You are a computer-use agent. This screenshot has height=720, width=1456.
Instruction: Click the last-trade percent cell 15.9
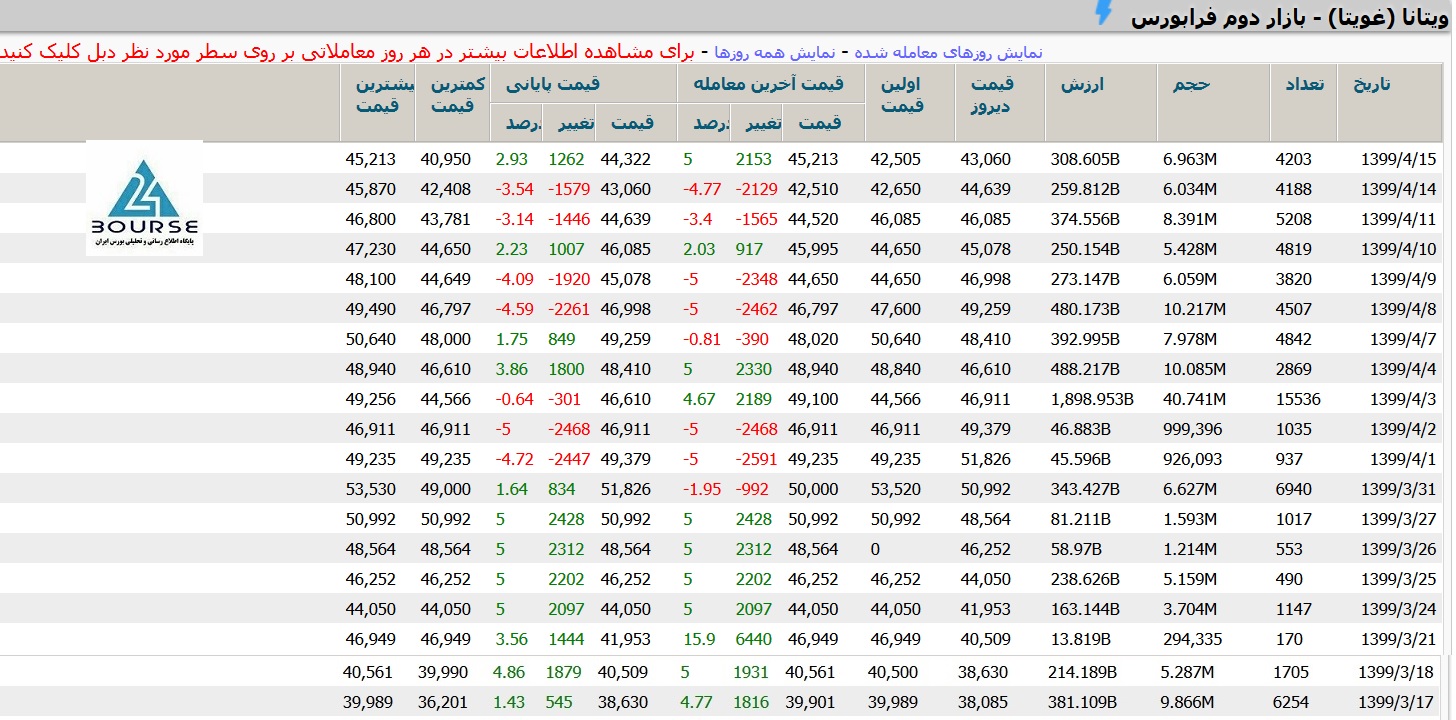point(698,639)
